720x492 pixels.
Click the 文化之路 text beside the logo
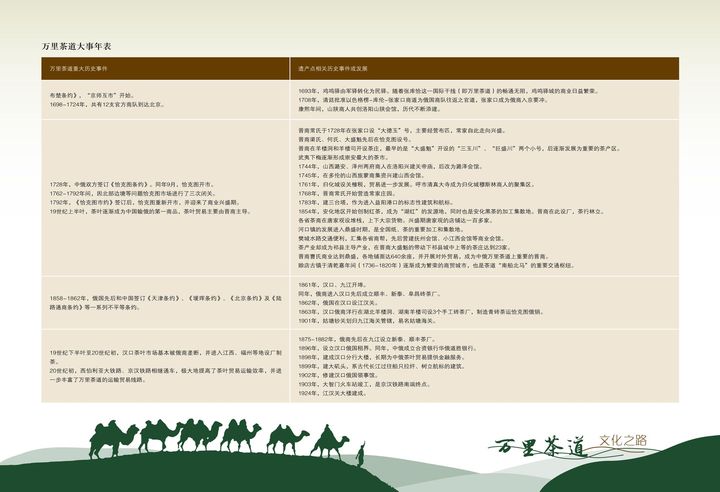(619, 440)
